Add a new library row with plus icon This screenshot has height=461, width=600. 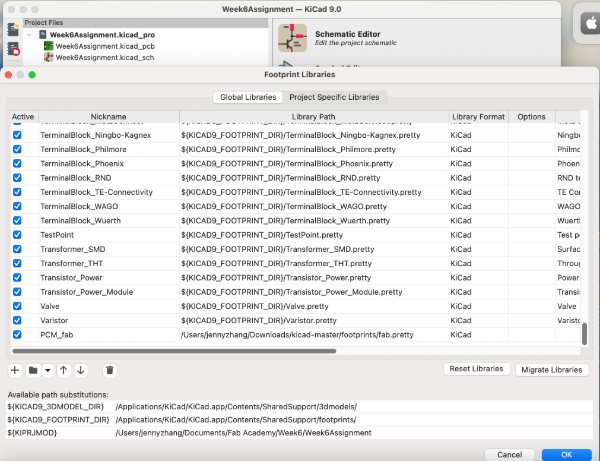pyautogui.click(x=15, y=370)
